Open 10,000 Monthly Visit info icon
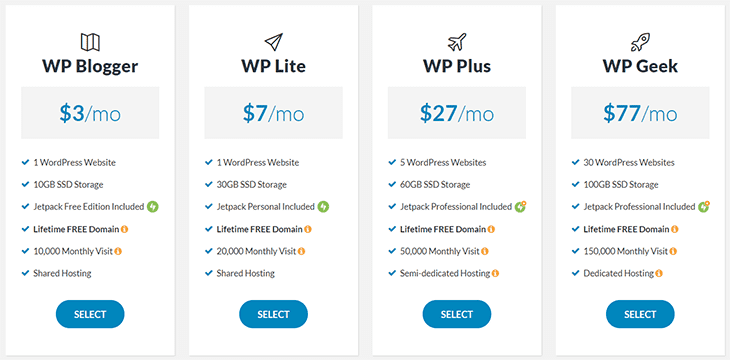 [118, 251]
